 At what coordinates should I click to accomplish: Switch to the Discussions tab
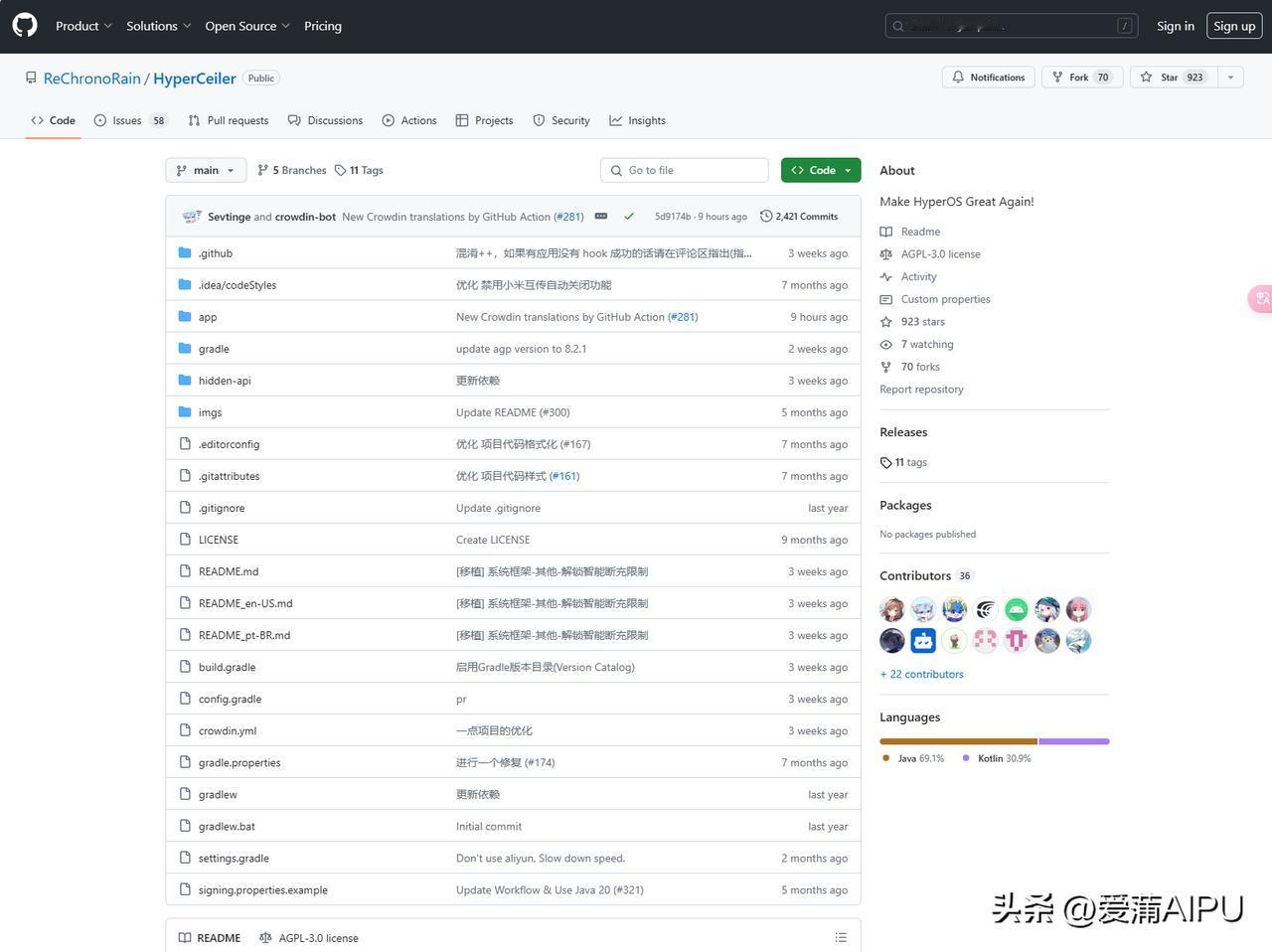[x=326, y=120]
